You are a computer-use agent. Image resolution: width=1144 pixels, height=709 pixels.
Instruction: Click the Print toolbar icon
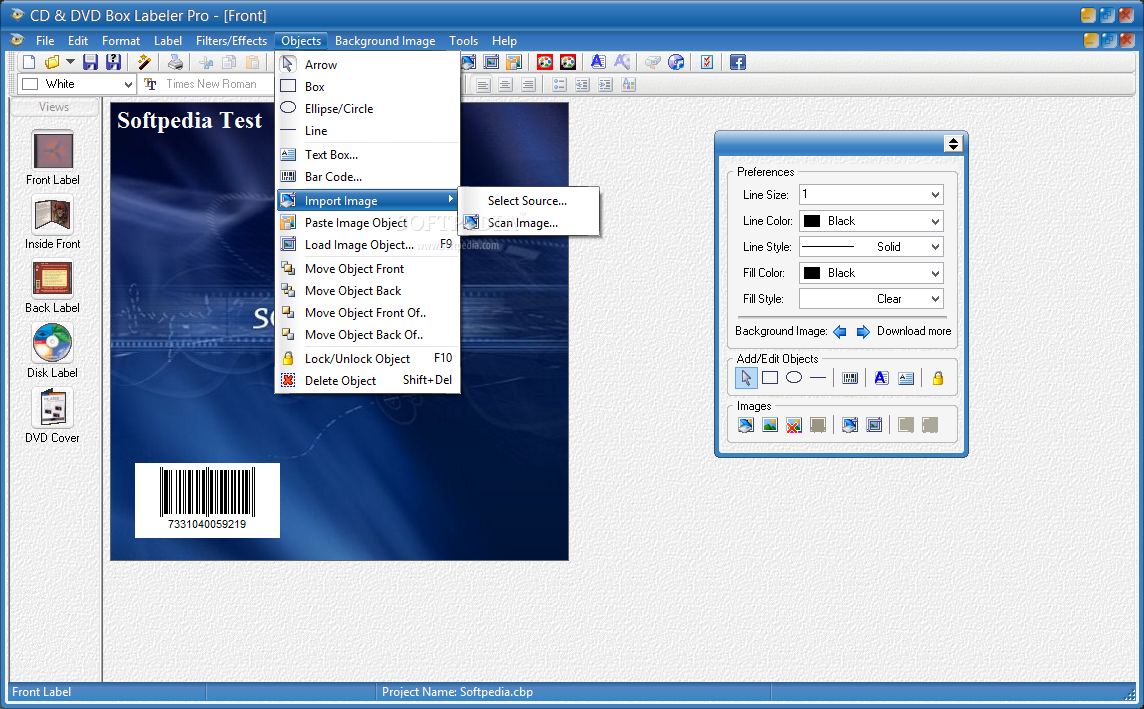[x=175, y=62]
